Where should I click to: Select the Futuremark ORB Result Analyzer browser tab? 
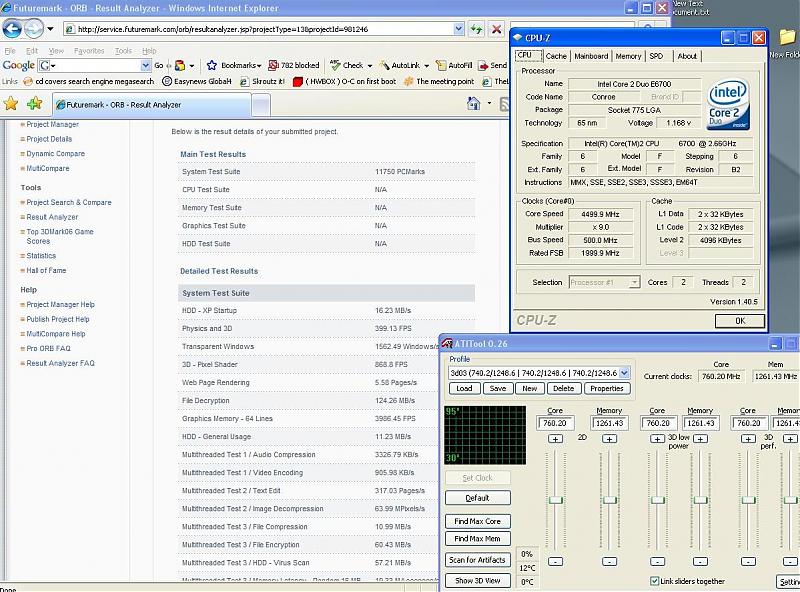click(152, 105)
